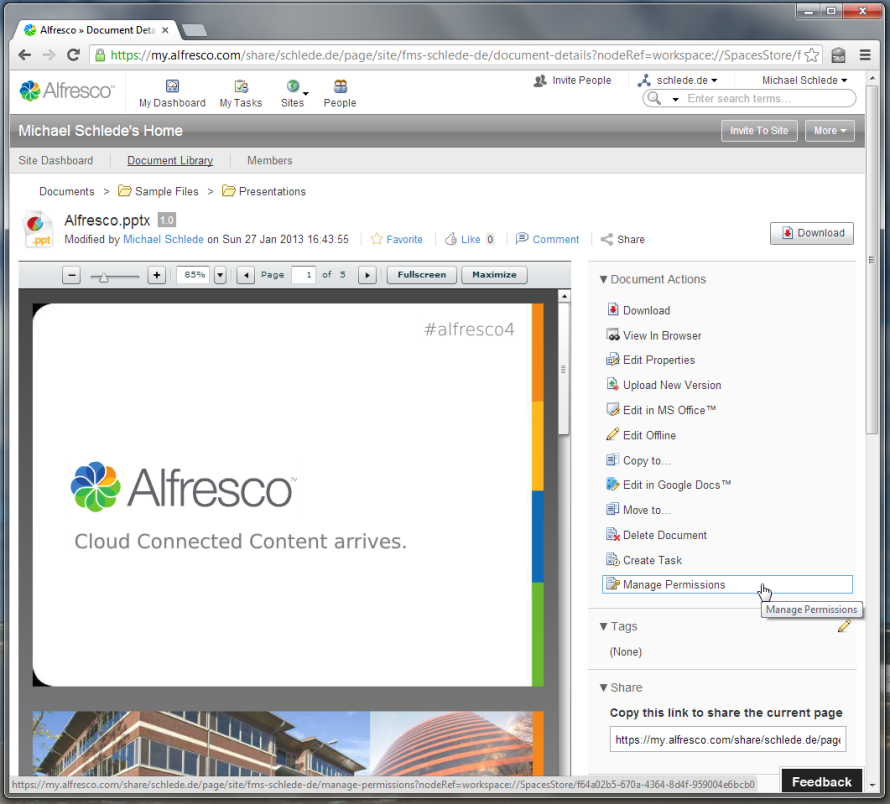Open My Dashboard from the header
This screenshot has width=890, height=804.
pos(172,94)
